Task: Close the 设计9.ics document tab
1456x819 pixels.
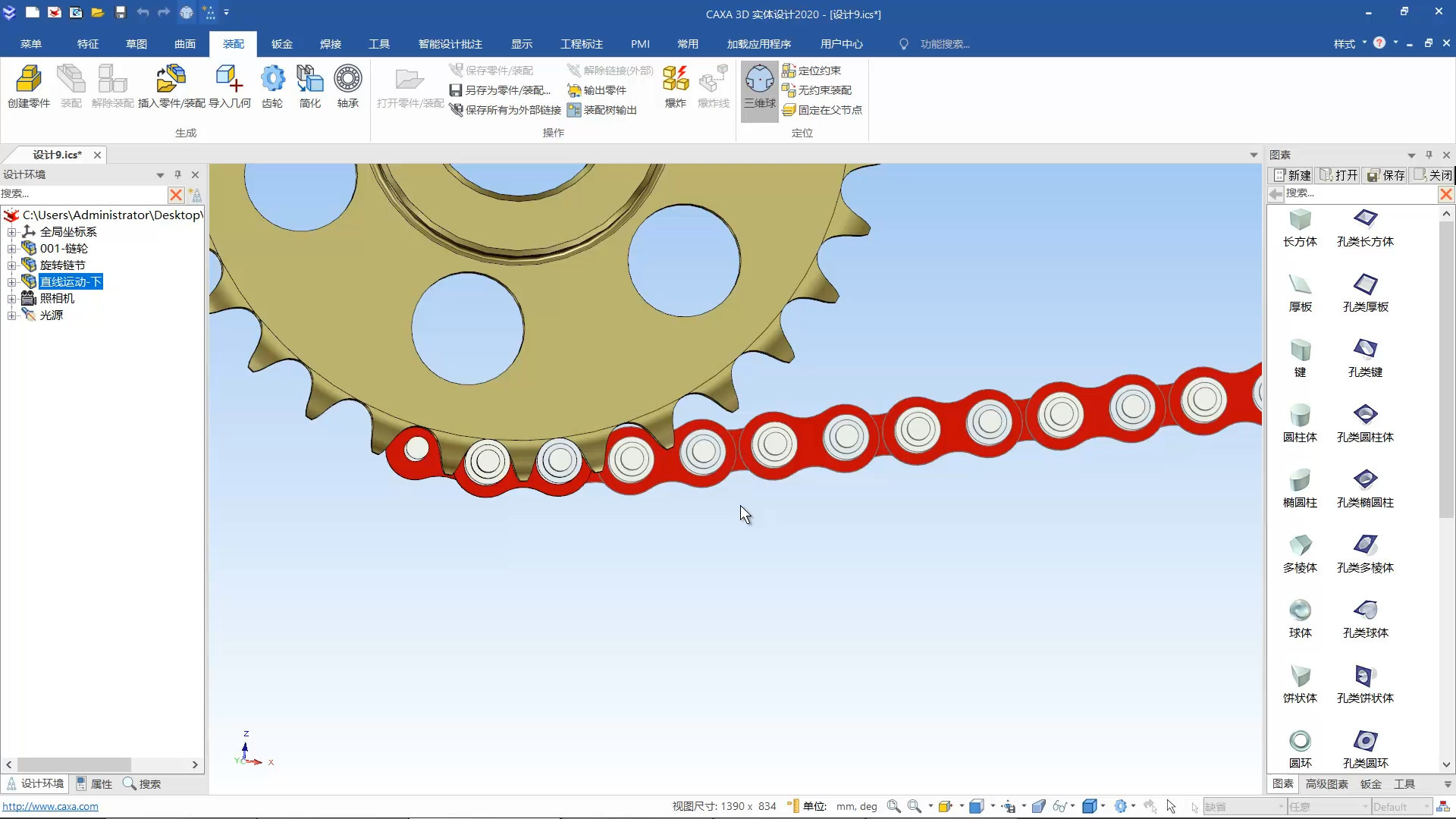Action: (97, 155)
